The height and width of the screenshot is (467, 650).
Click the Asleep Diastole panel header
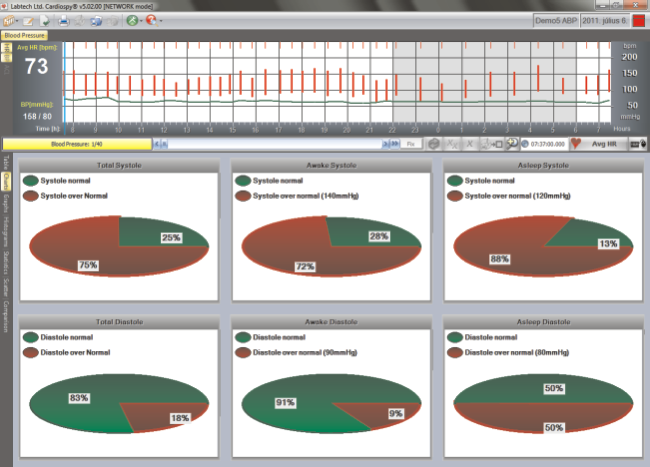[543, 322]
